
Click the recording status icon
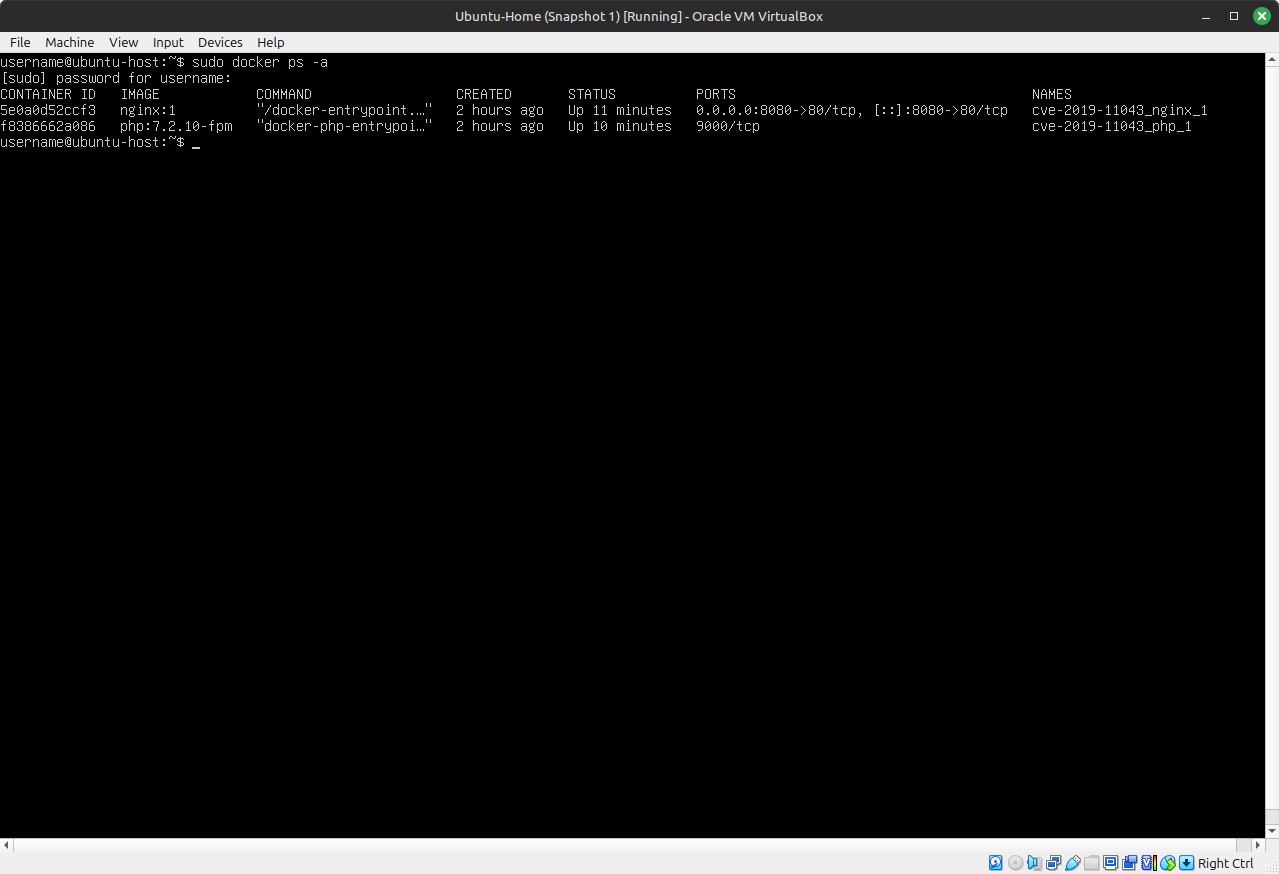[1129, 863]
